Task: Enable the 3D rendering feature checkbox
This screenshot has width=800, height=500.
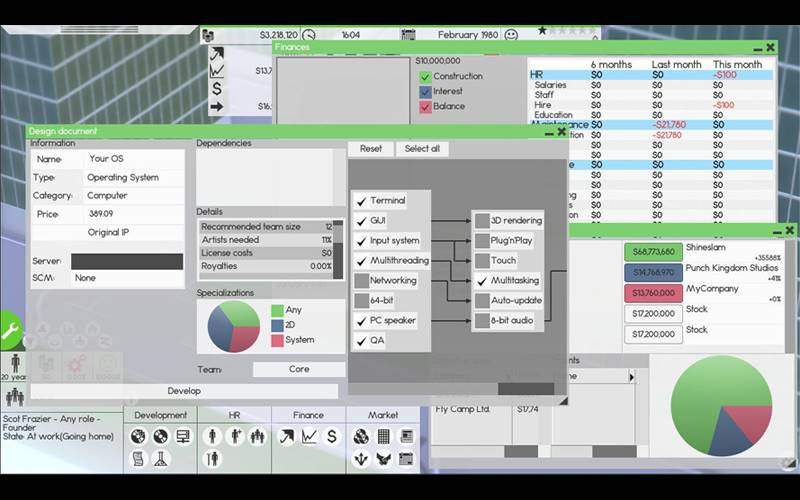Action: (x=482, y=220)
